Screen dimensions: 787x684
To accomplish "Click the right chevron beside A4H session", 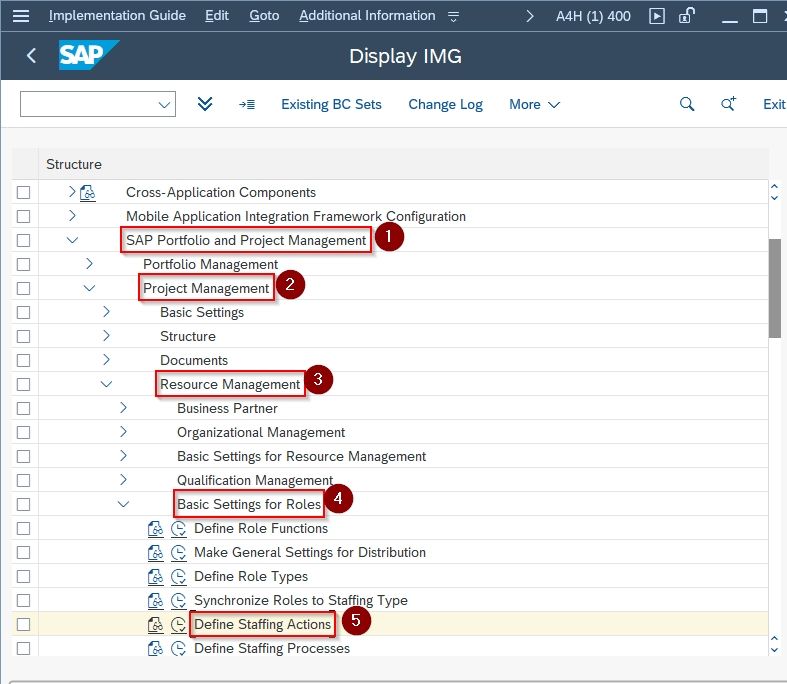I will pyautogui.click(x=529, y=17).
